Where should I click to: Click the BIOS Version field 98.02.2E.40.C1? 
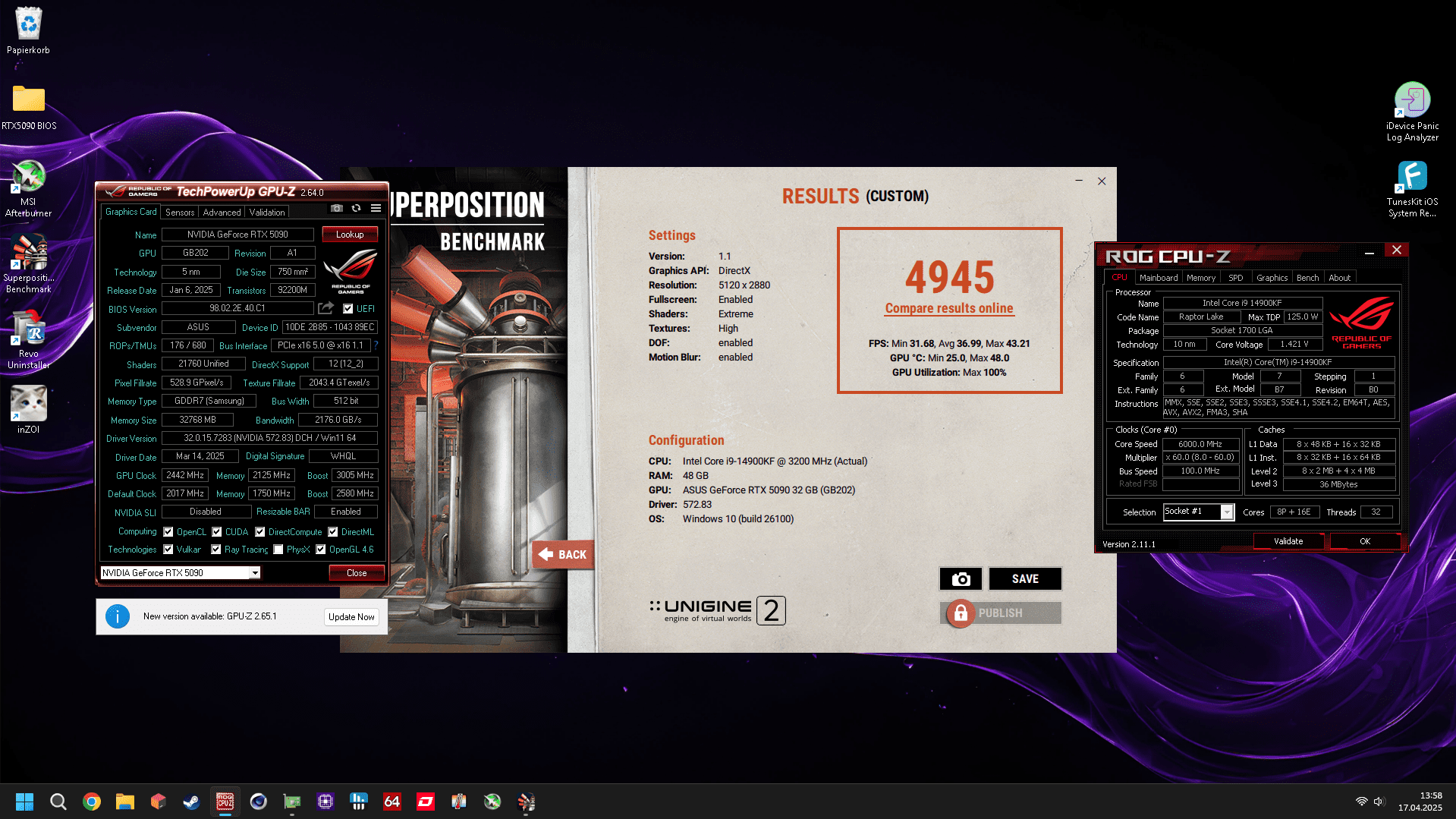[x=237, y=308]
